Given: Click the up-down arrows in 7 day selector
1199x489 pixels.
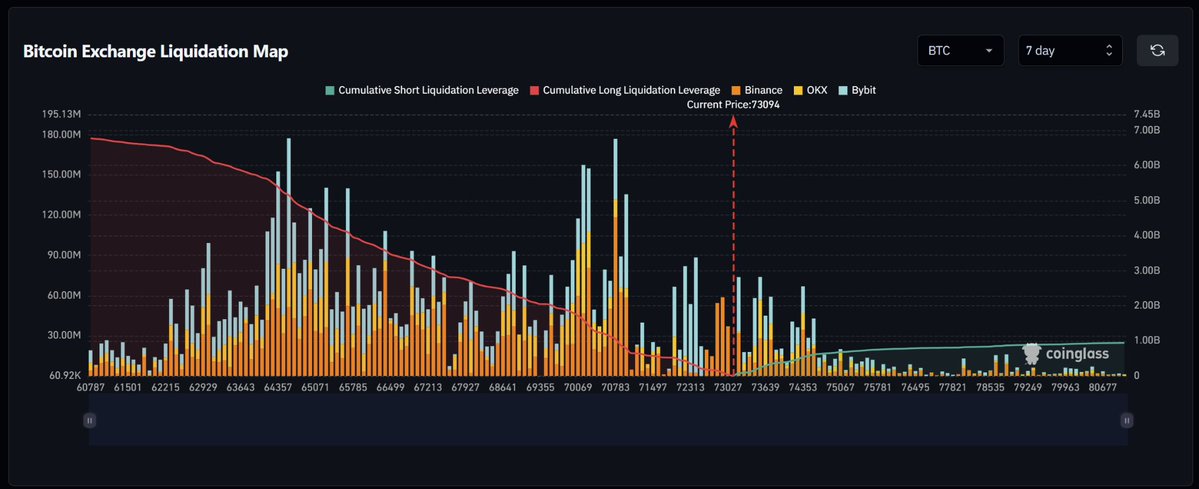Looking at the screenshot, I should (x=1108, y=50).
